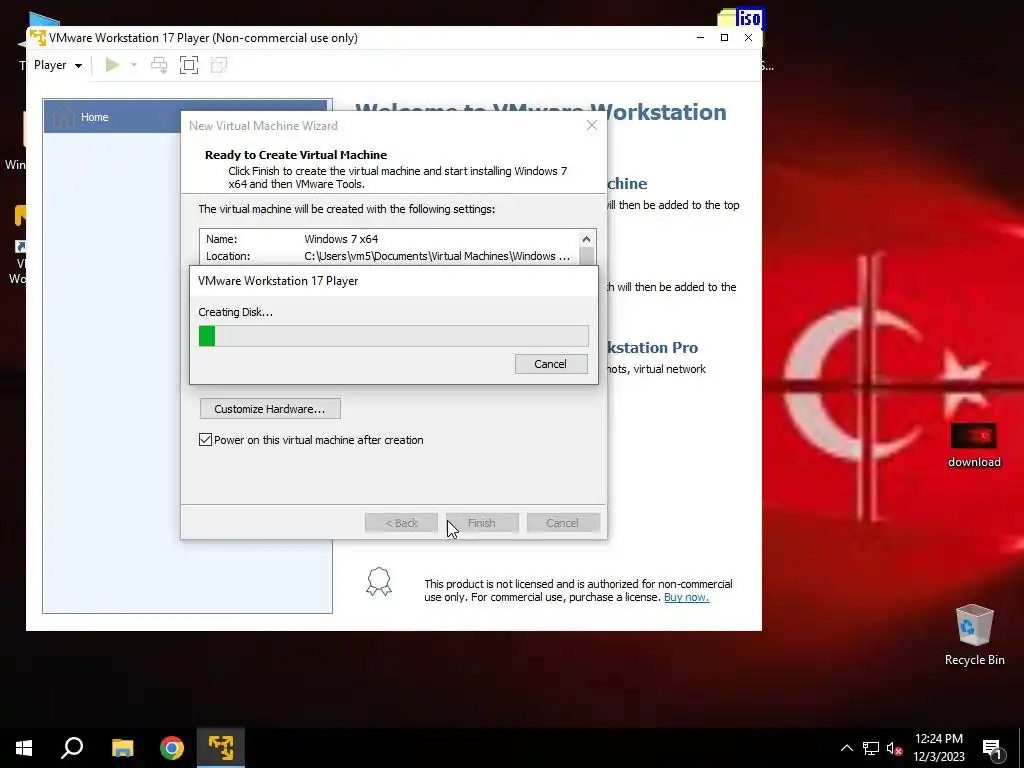Click the Customize Hardware button

pos(270,409)
